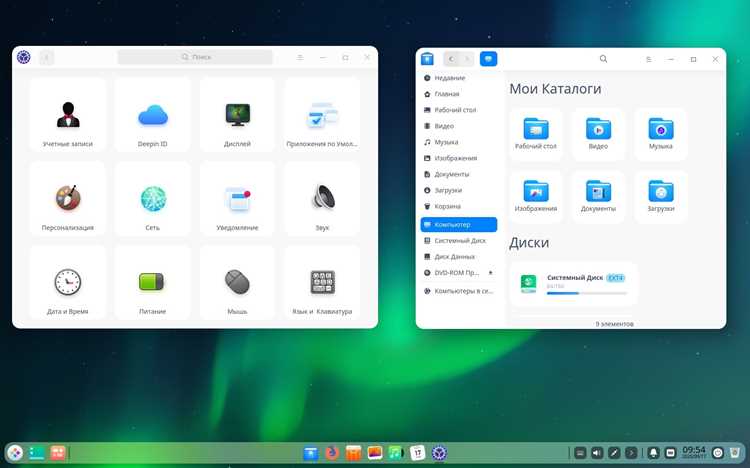Click the file manager app logo
Screen dimensions: 750x468
pos(427,59)
